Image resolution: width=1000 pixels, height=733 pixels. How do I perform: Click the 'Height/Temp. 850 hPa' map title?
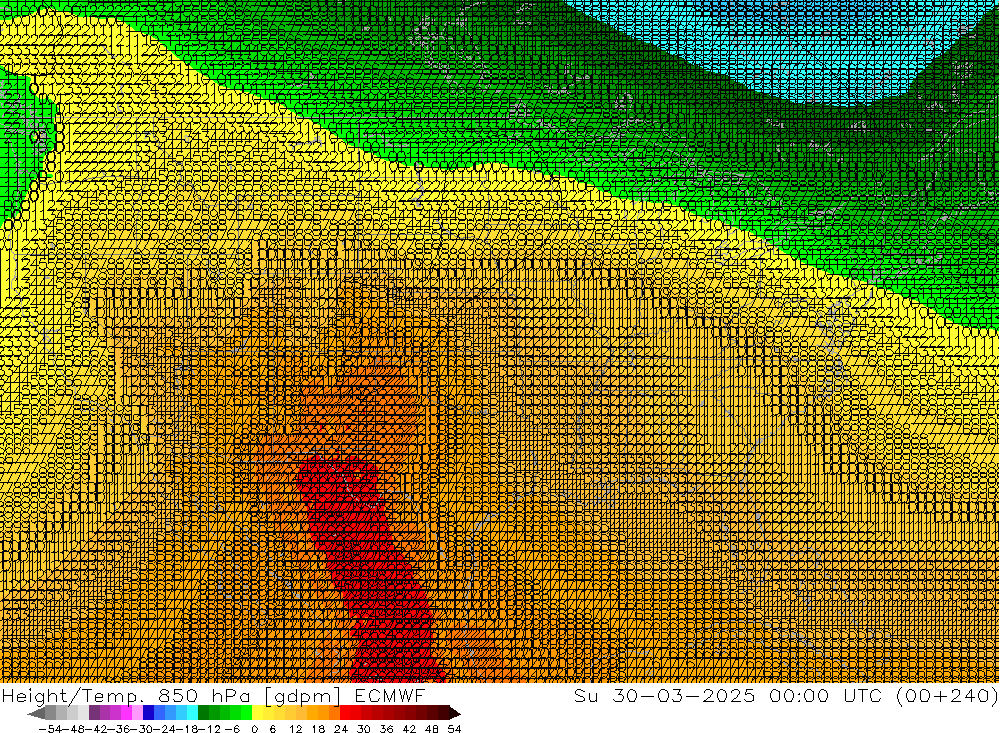[126, 696]
